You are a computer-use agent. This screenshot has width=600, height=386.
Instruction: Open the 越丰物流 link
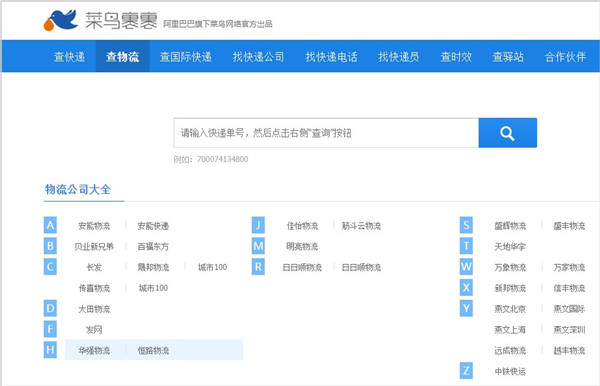coord(569,350)
